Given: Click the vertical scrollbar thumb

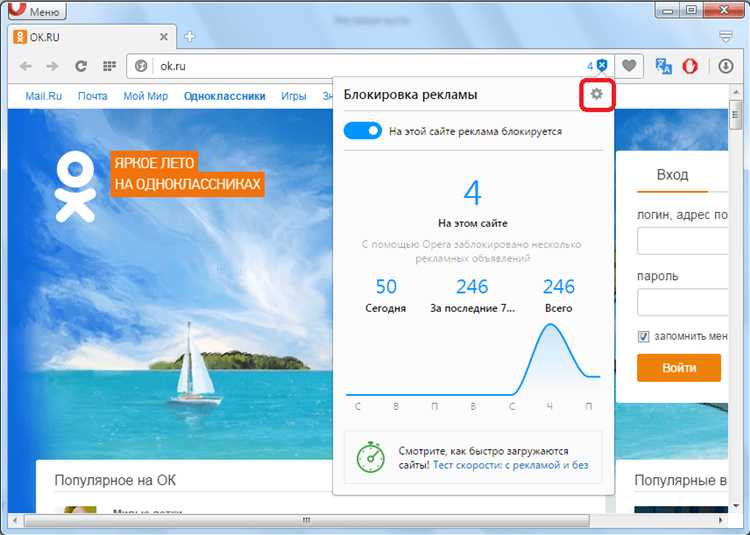Looking at the screenshot, I should click(x=736, y=115).
